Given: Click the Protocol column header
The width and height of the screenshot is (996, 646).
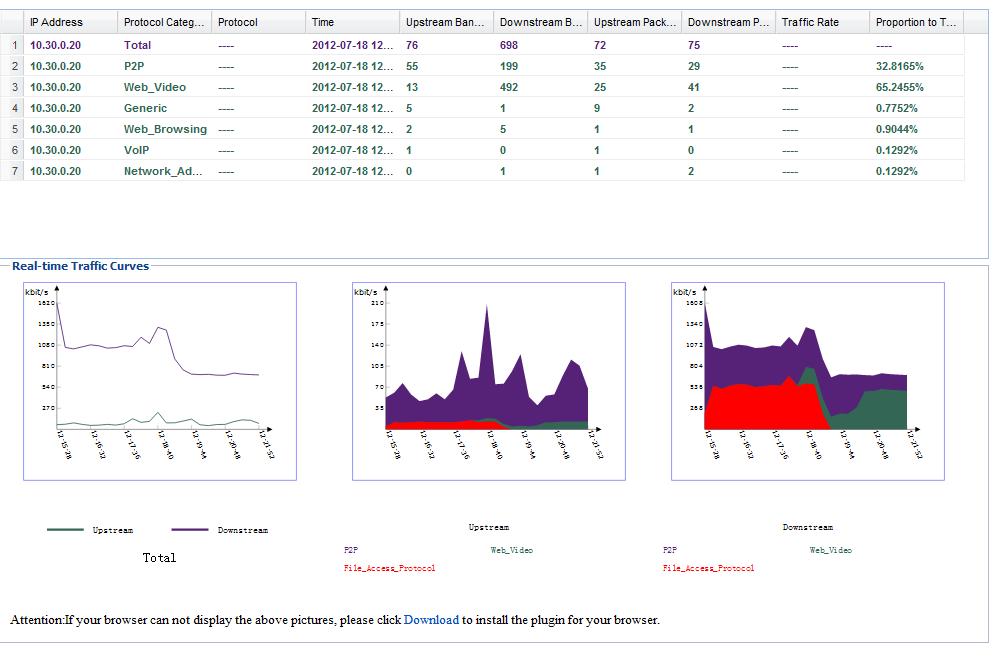Looking at the screenshot, I should pos(237,22).
